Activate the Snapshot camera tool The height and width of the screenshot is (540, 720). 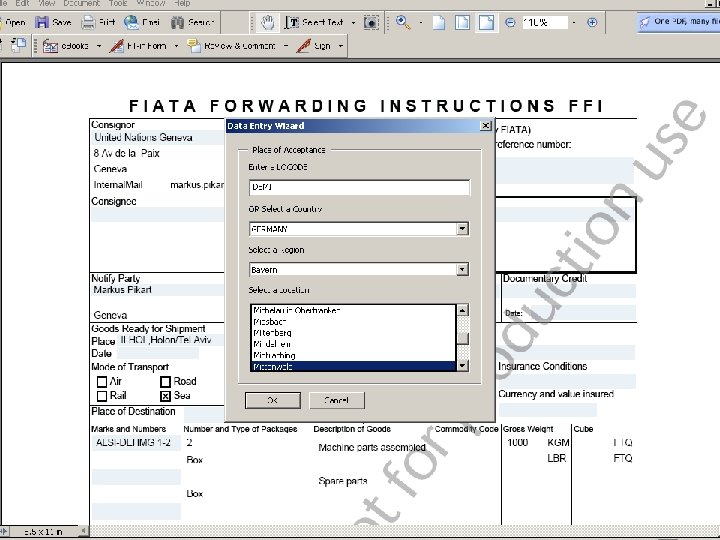(371, 22)
